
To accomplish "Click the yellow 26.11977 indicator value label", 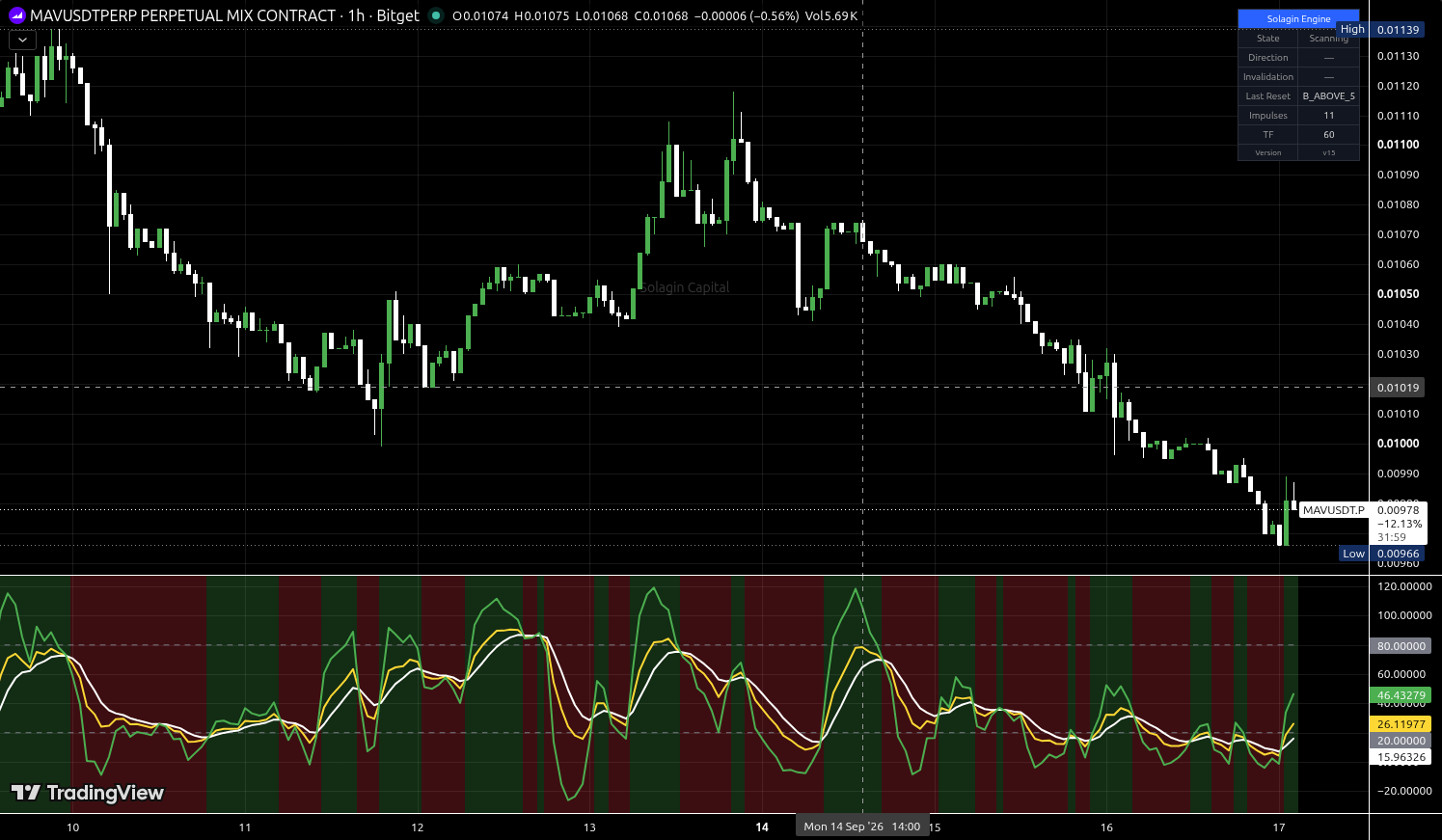I will coord(1401,724).
